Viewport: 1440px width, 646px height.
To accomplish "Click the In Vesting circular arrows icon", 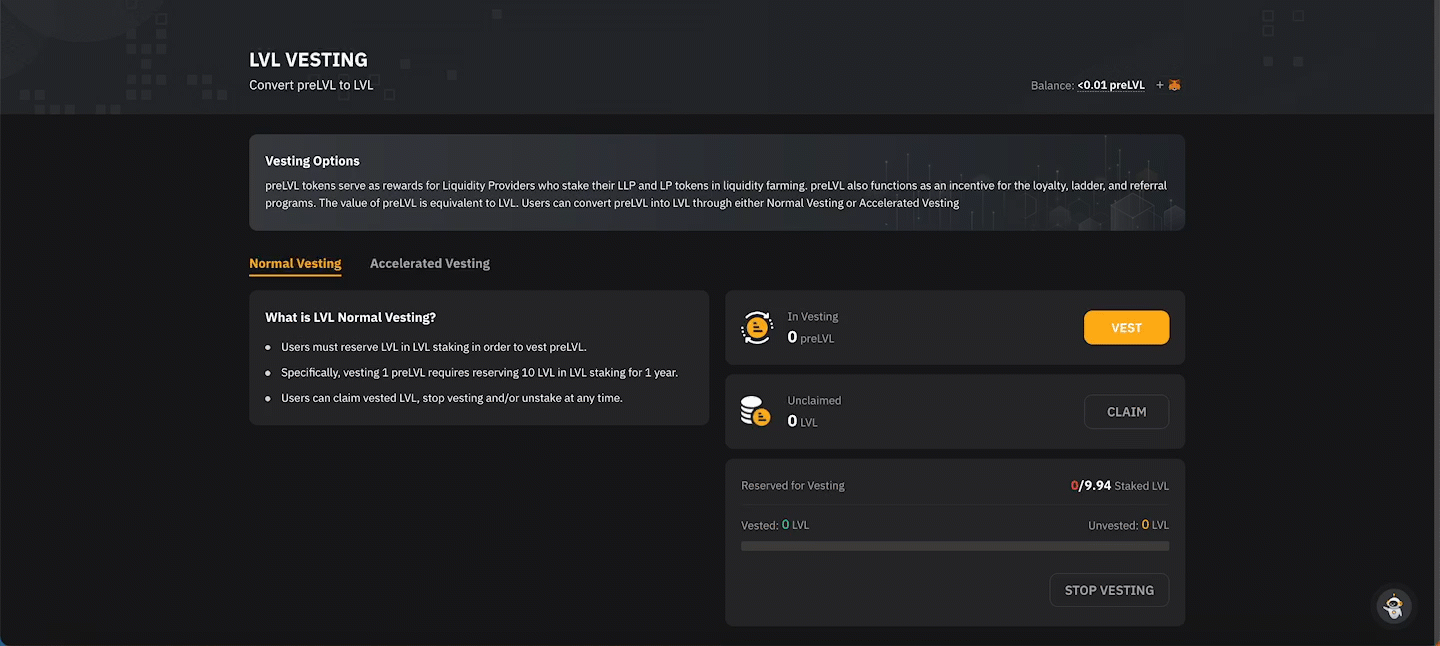I will point(757,328).
